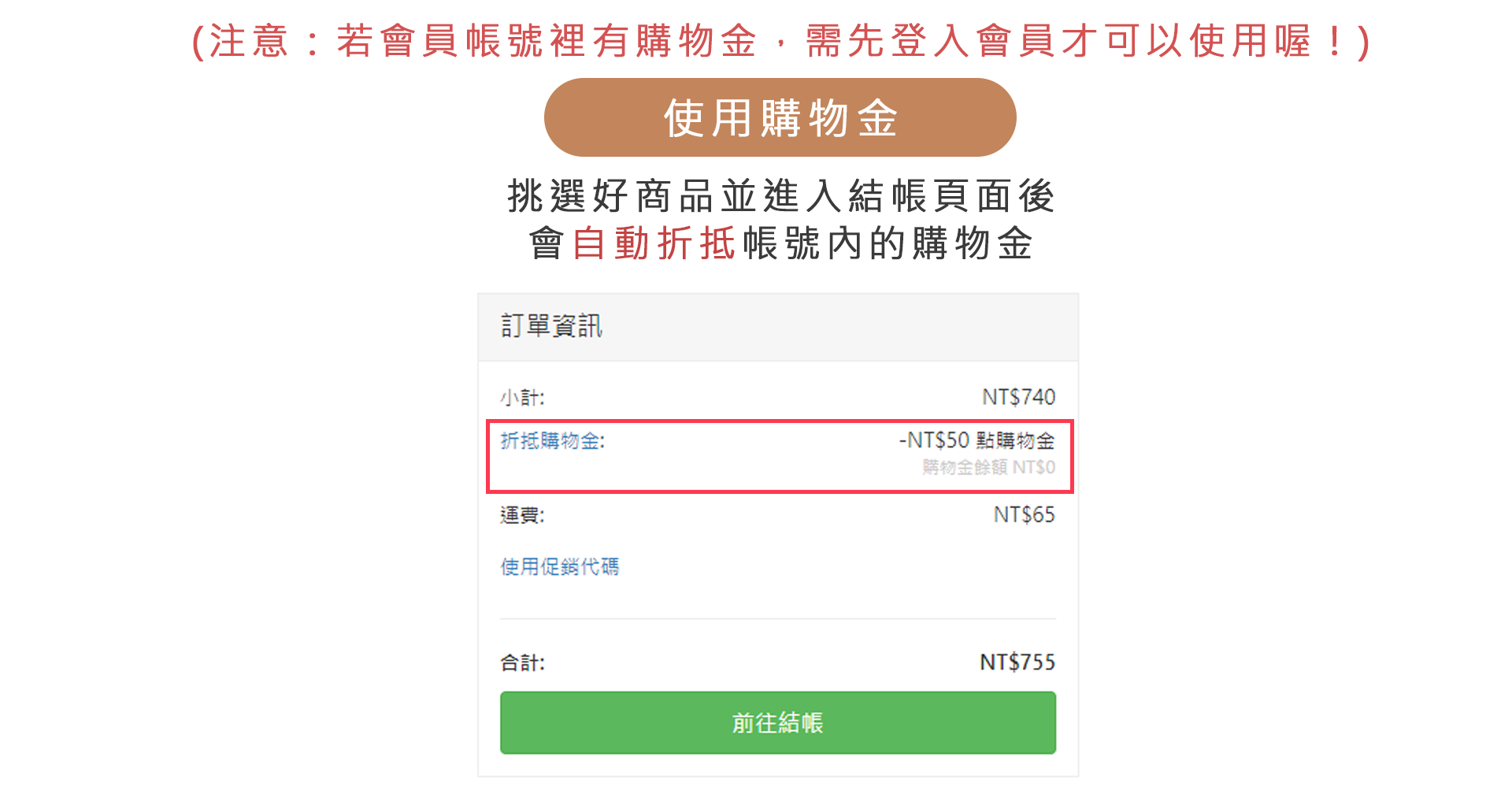Click the 挑選好商品並進入結帳頁面後 instruction line
Viewport: 1512px width, 805px height.
coord(780,196)
